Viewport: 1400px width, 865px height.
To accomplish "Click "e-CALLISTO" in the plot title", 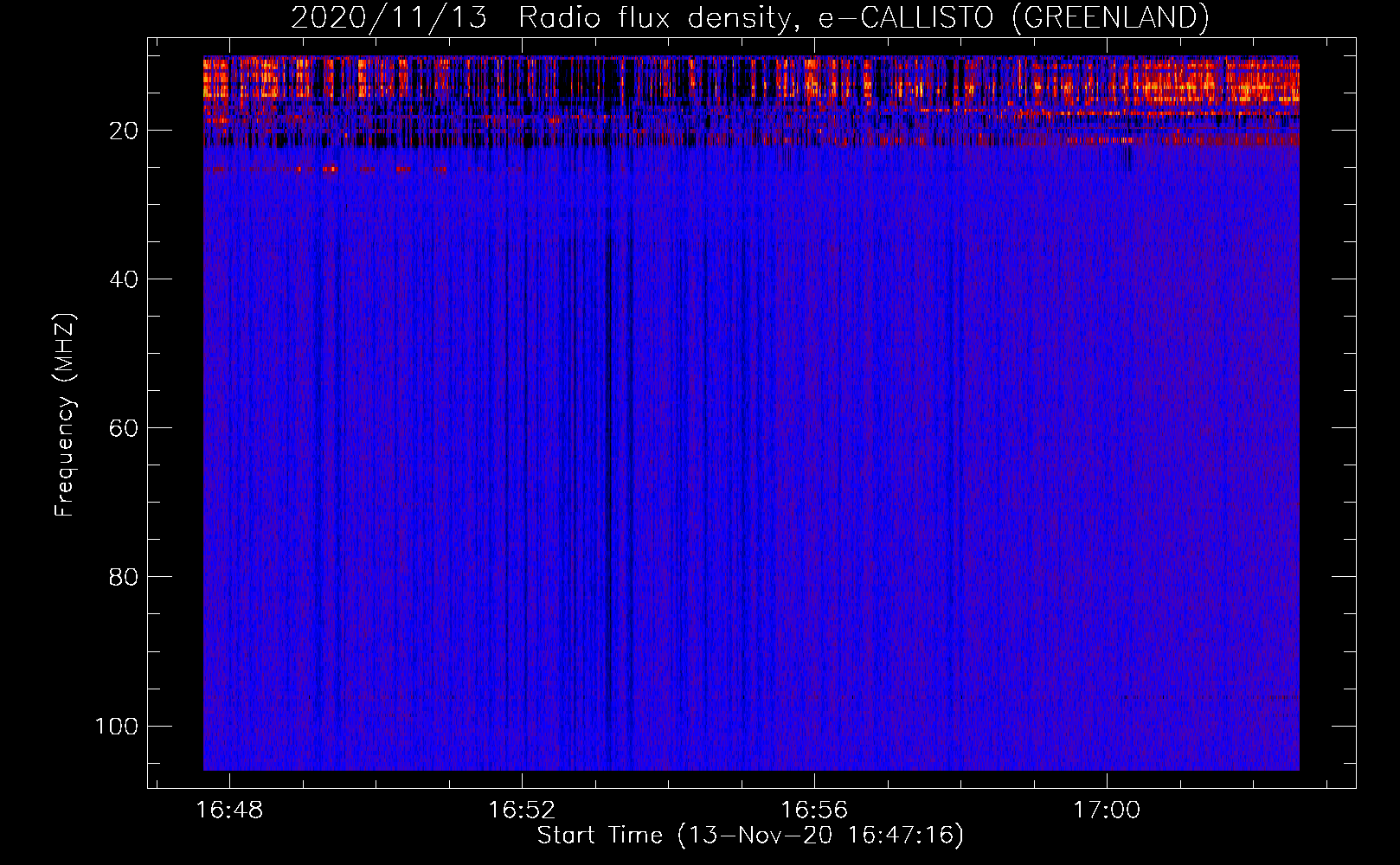I will 906,17.
